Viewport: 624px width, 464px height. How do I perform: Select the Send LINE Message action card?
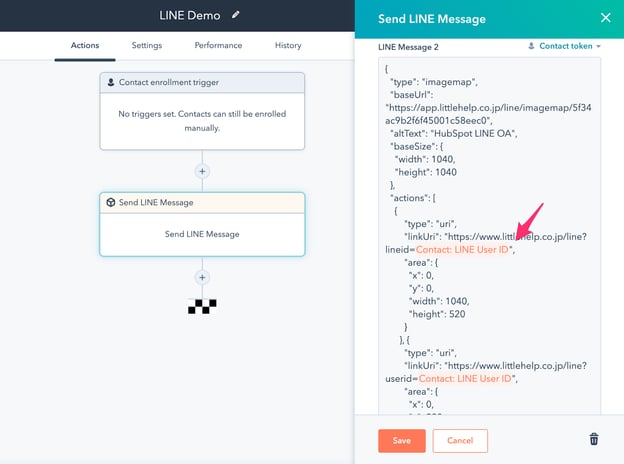202,233
